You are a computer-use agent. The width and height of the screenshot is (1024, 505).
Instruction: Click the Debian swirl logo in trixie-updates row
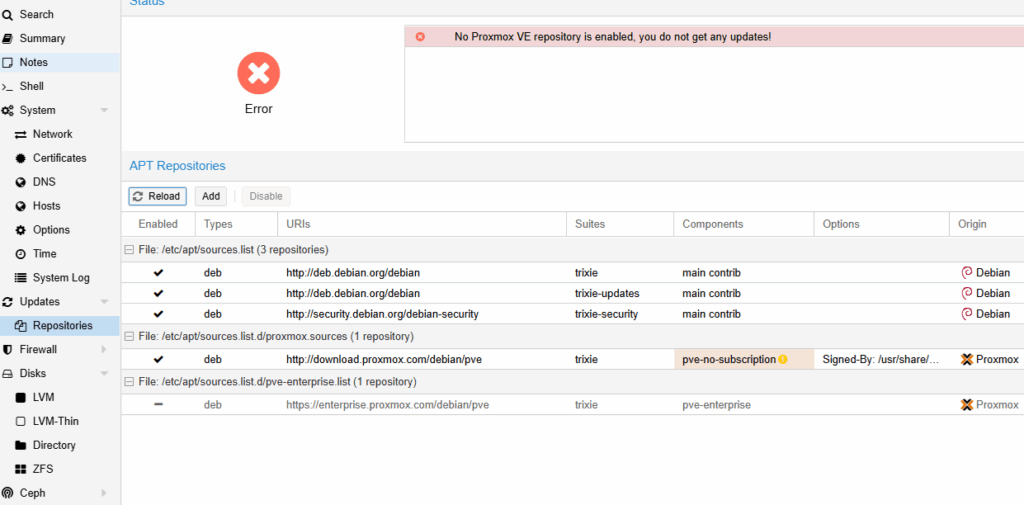click(967, 293)
